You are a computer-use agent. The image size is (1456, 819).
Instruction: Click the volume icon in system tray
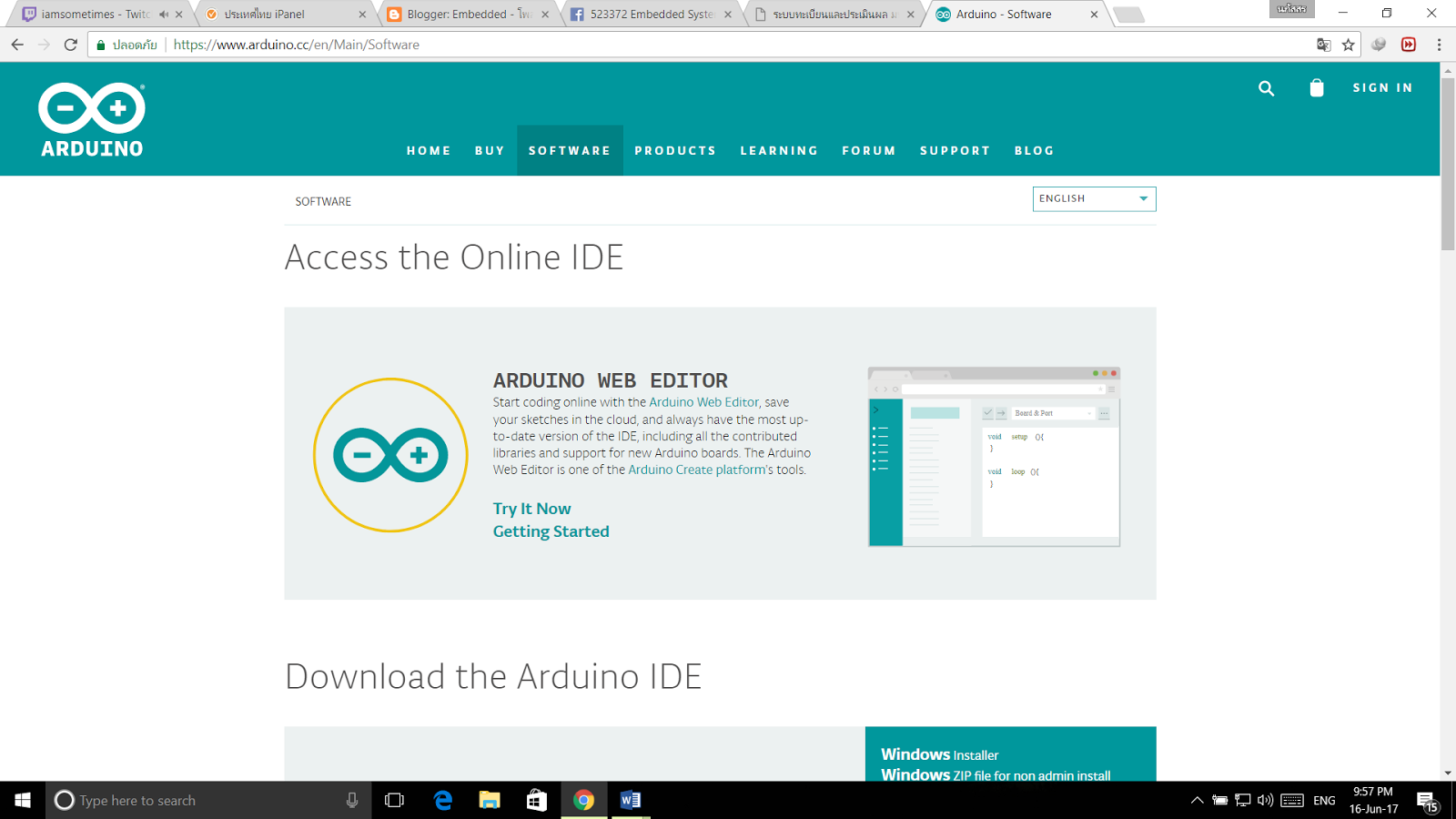pos(1265,800)
